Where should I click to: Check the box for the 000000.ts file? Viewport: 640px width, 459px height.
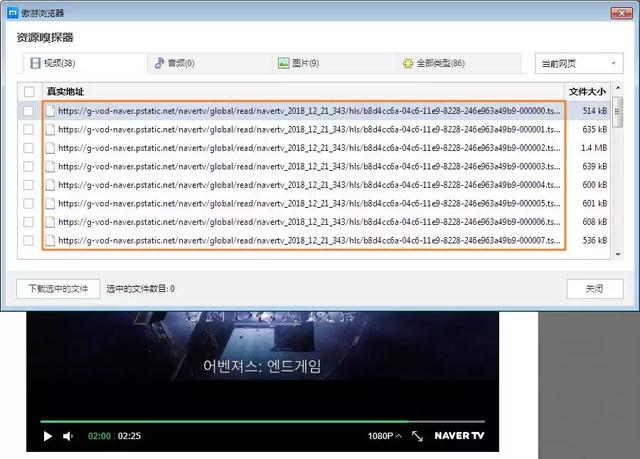[29, 111]
